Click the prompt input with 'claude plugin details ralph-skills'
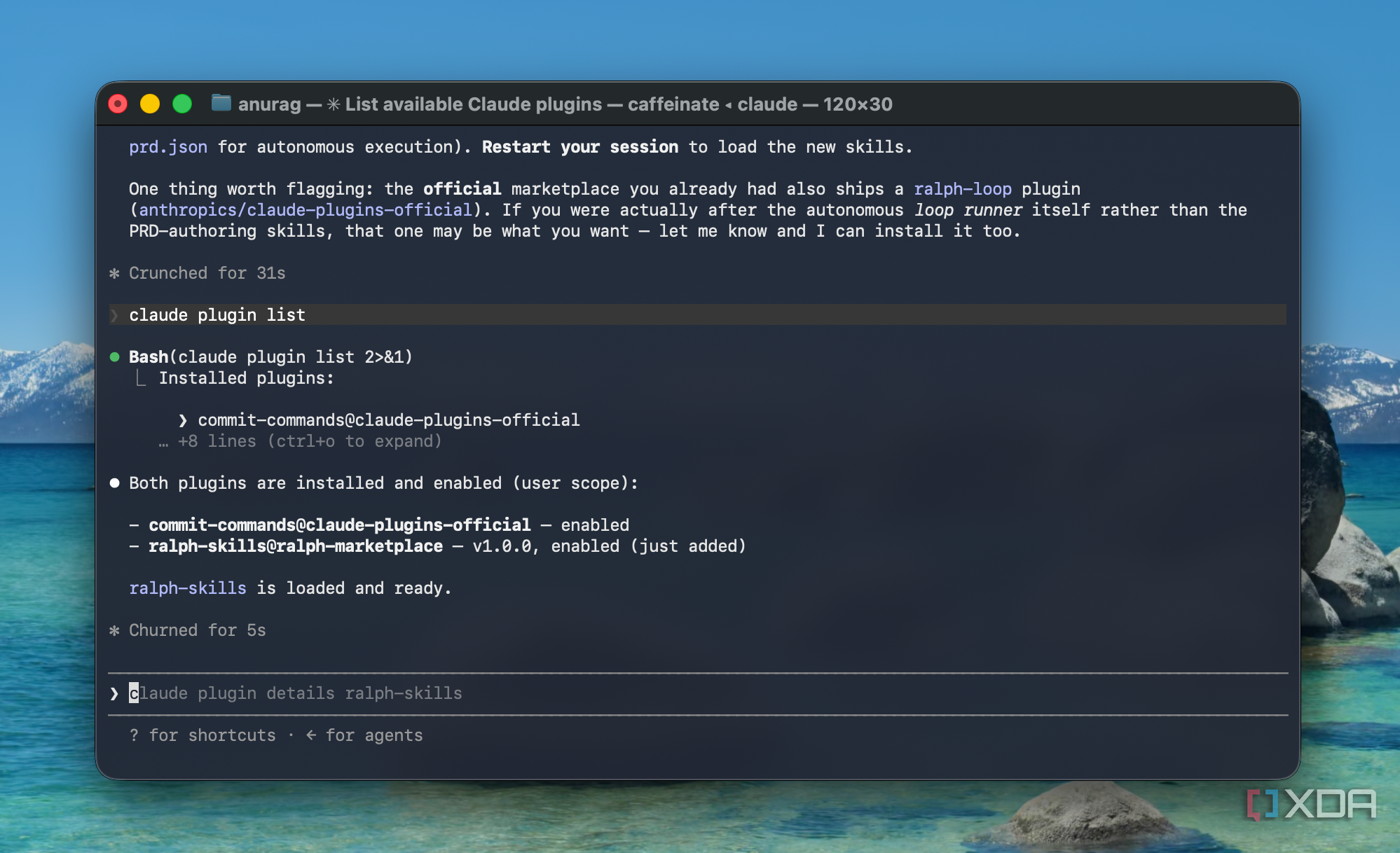Image resolution: width=1400 pixels, height=853 pixels. click(698, 693)
